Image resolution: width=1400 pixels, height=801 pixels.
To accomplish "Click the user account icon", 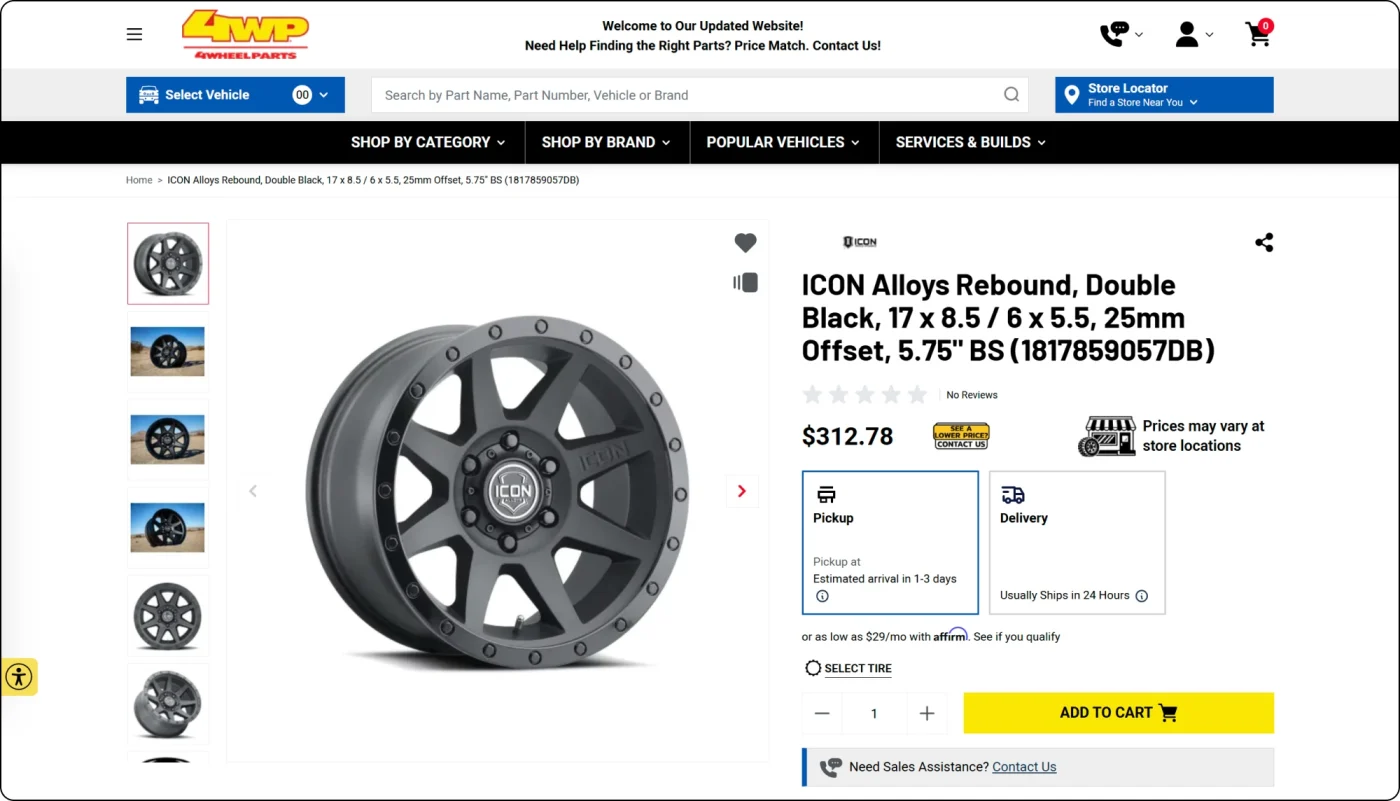I will point(1186,35).
